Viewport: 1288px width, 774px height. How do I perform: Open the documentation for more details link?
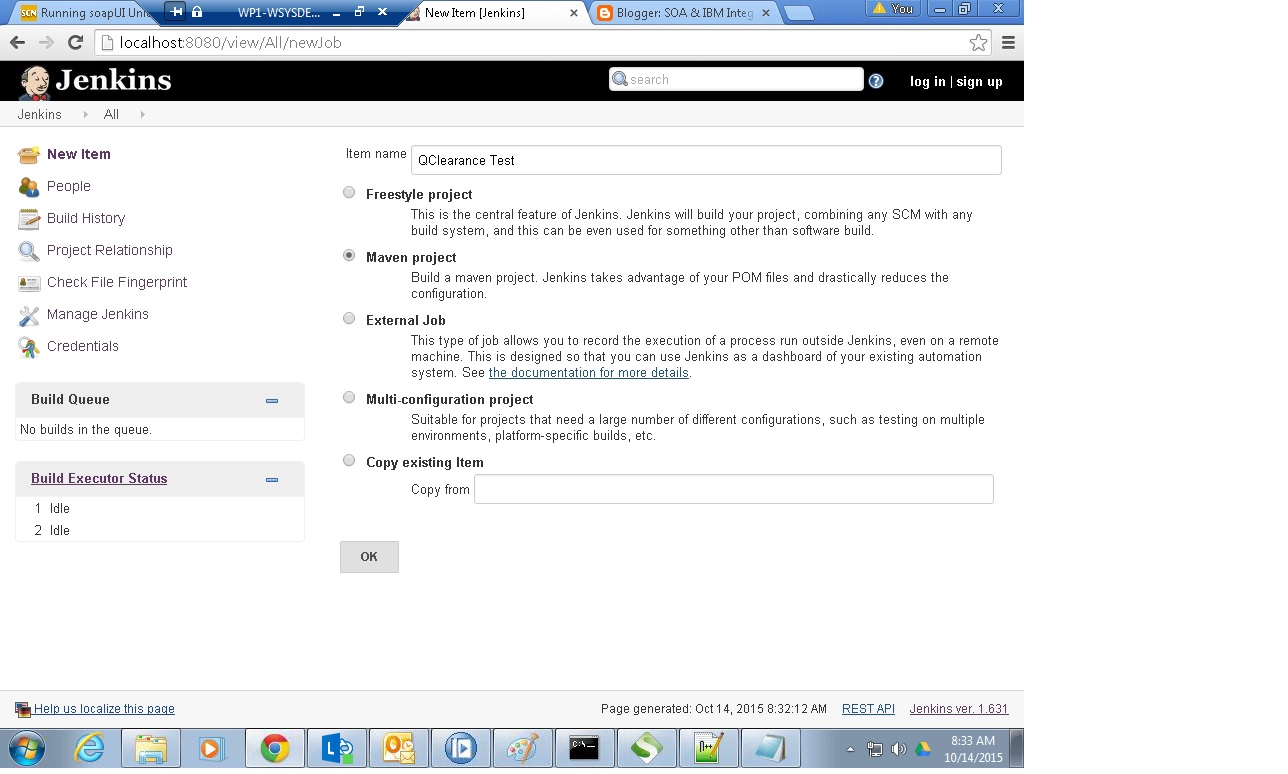pos(588,373)
